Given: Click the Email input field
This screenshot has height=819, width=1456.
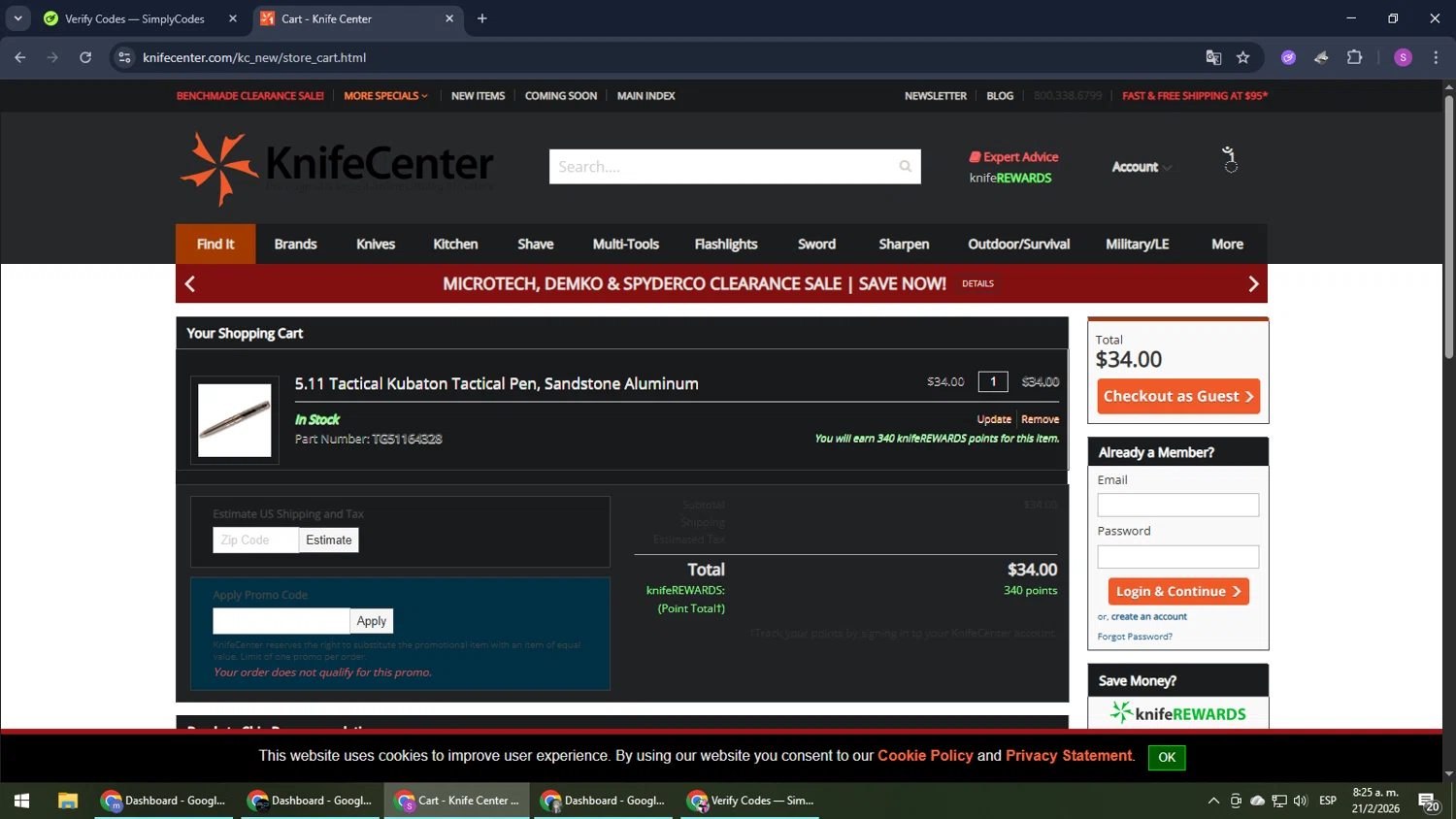Looking at the screenshot, I should pos(1178,505).
